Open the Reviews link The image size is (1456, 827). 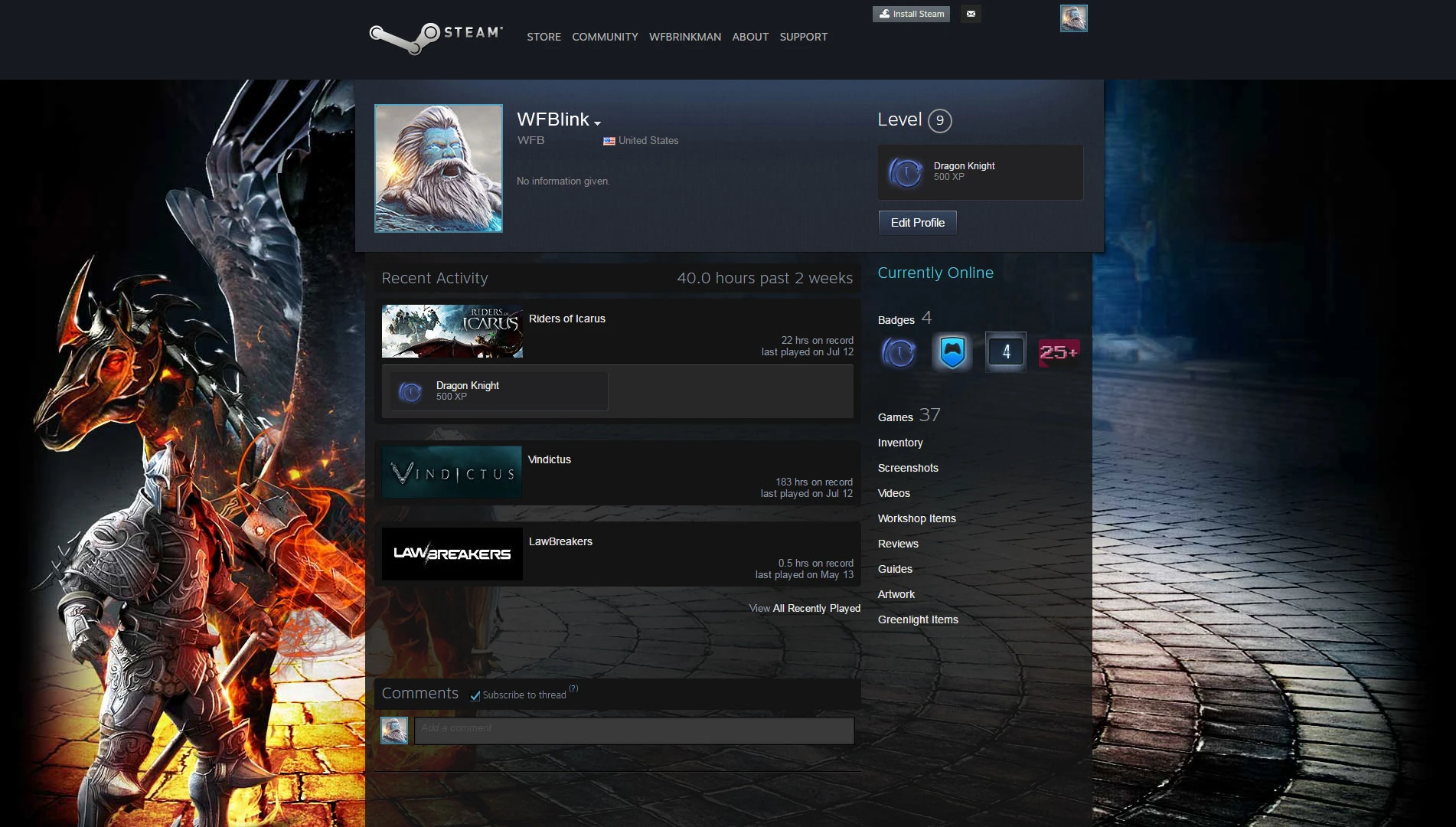coord(898,544)
